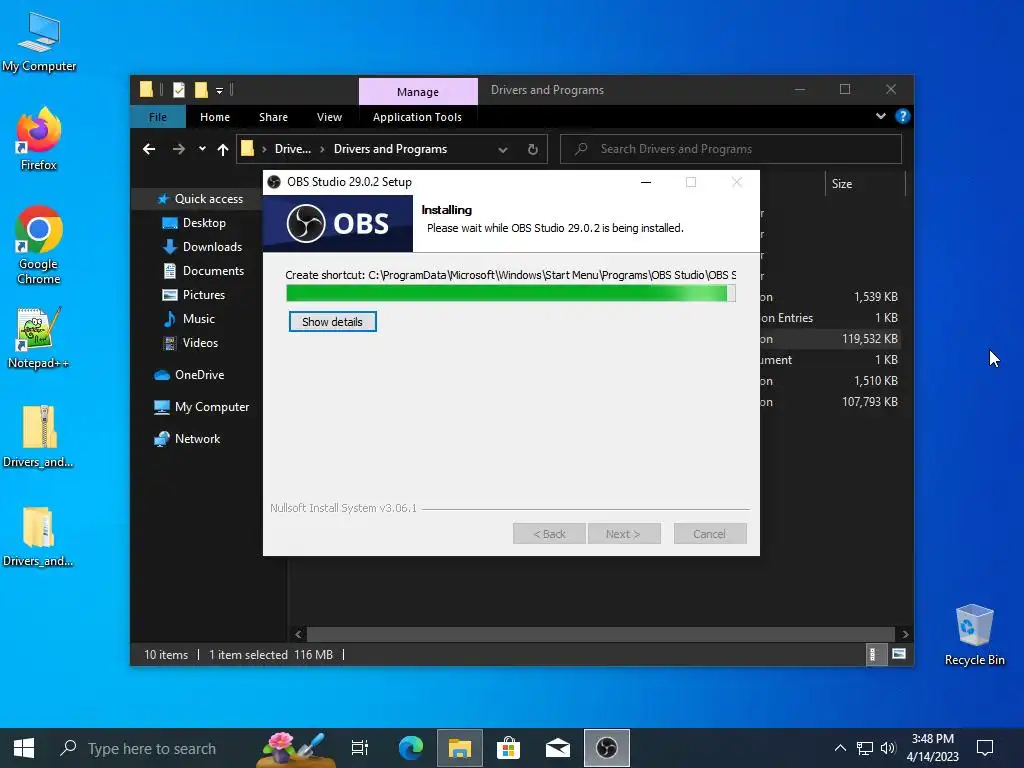This screenshot has width=1024, height=768.
Task: Open recent locations dropdown in Explorer
Action: [202, 149]
